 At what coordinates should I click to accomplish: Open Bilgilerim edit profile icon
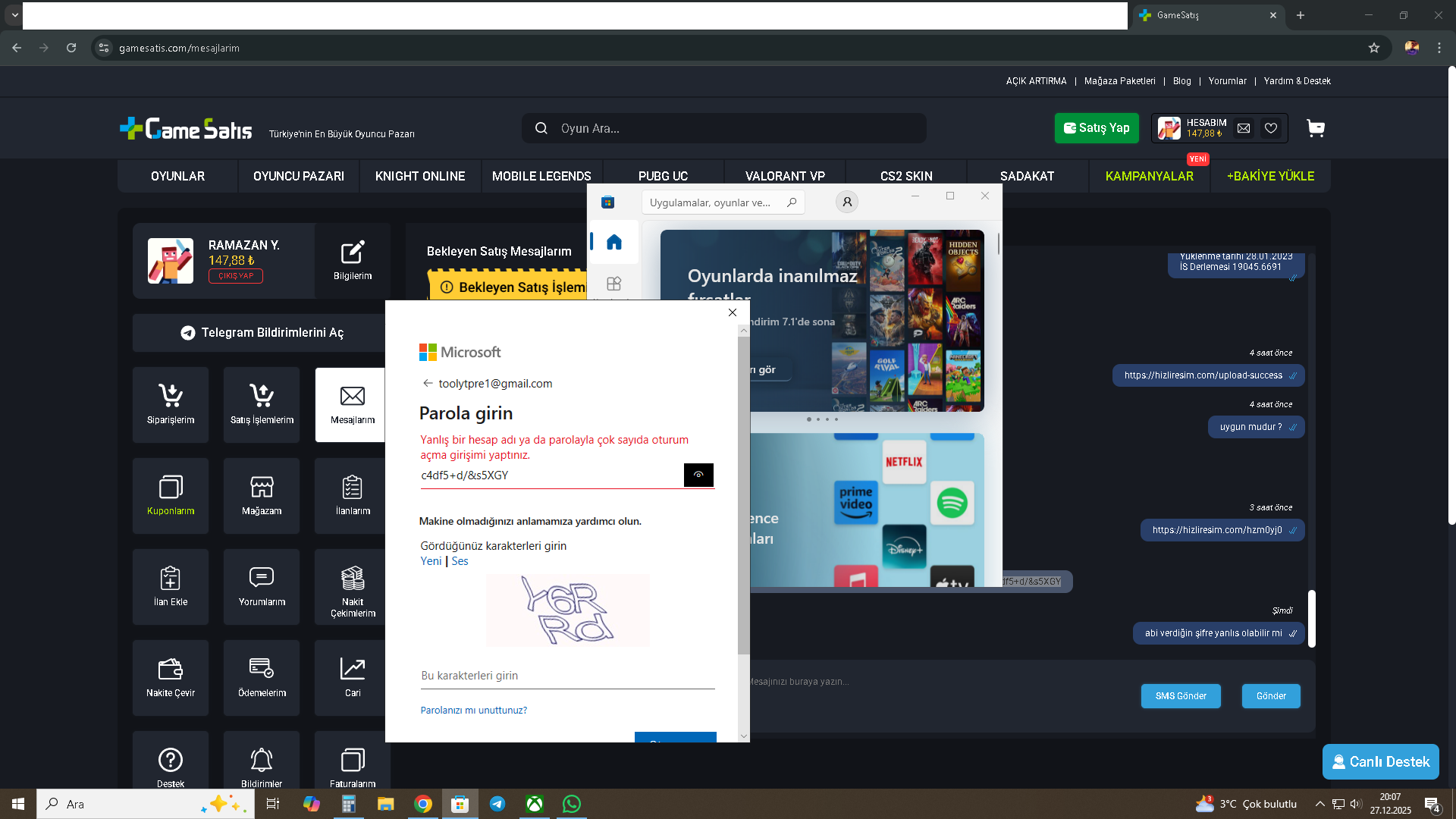pos(353,260)
